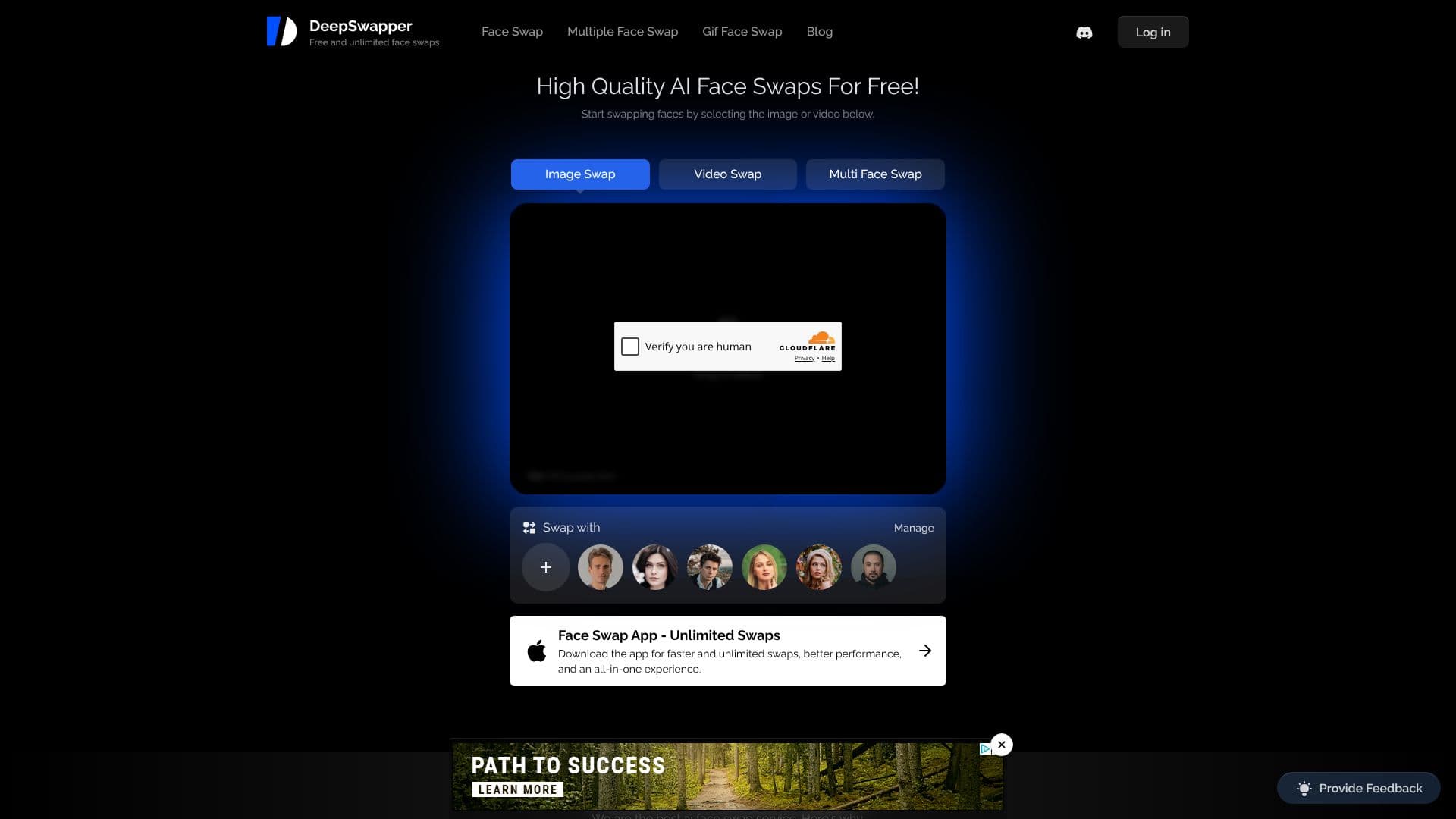The height and width of the screenshot is (819, 1456).
Task: Open the Blog nav link
Action: [x=820, y=32]
